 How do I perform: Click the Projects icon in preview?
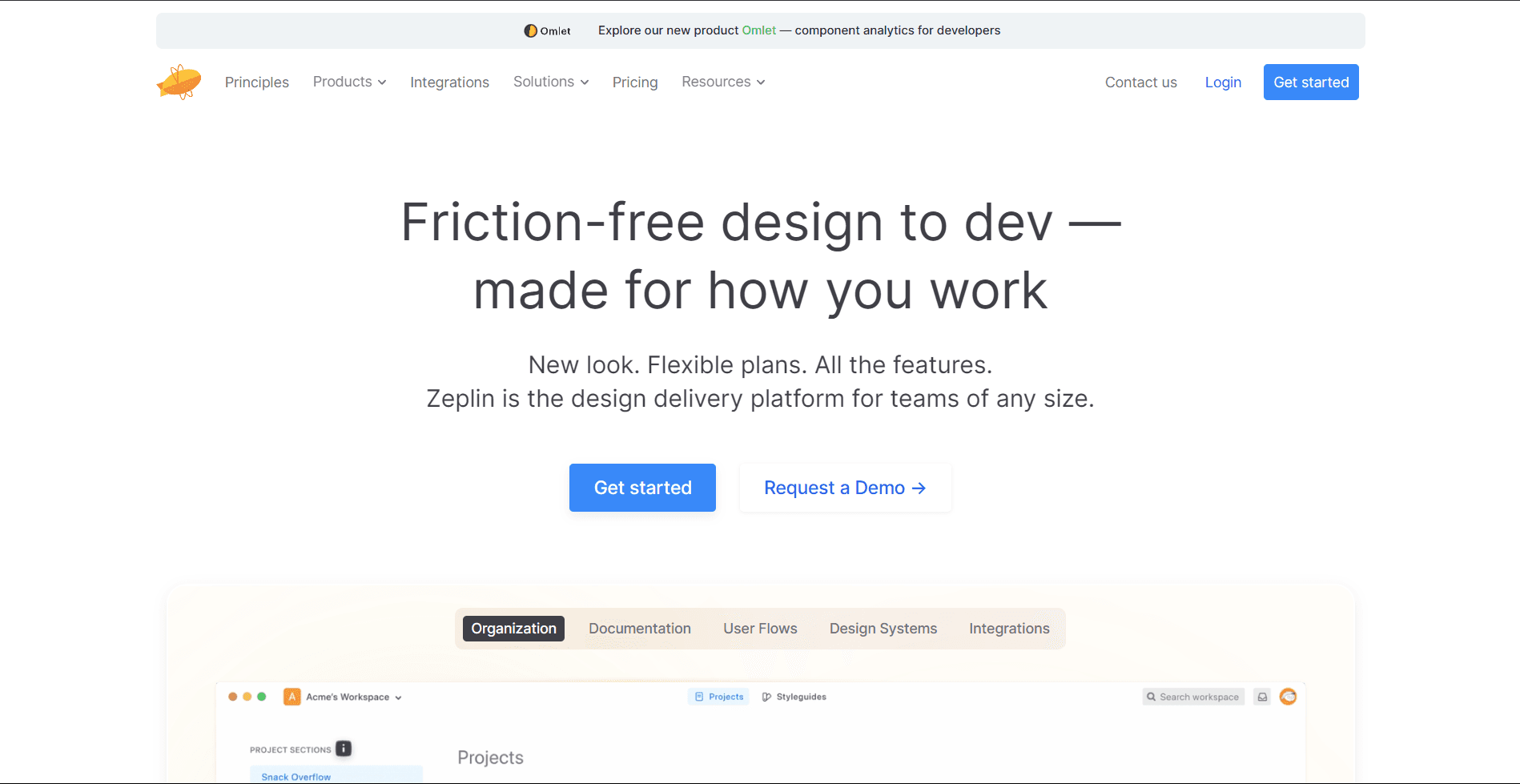click(699, 697)
